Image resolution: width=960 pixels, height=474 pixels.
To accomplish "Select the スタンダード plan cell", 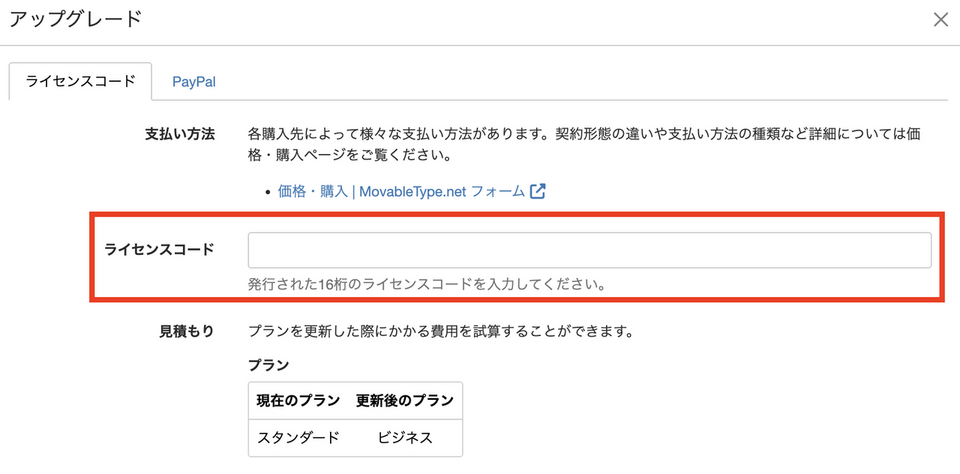I will (x=298, y=438).
